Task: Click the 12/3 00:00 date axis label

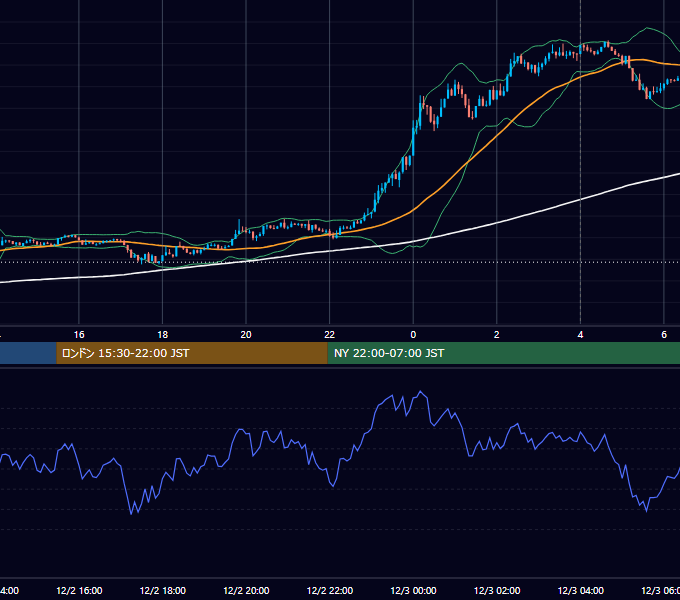Action: point(413,590)
